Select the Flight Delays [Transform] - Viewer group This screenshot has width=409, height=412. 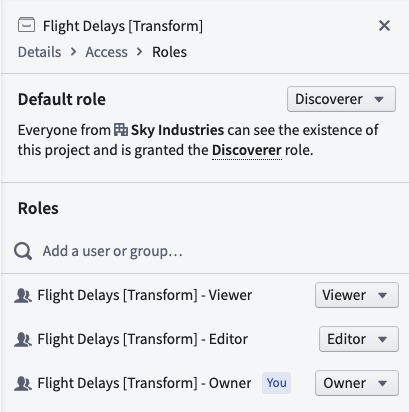(x=145, y=295)
